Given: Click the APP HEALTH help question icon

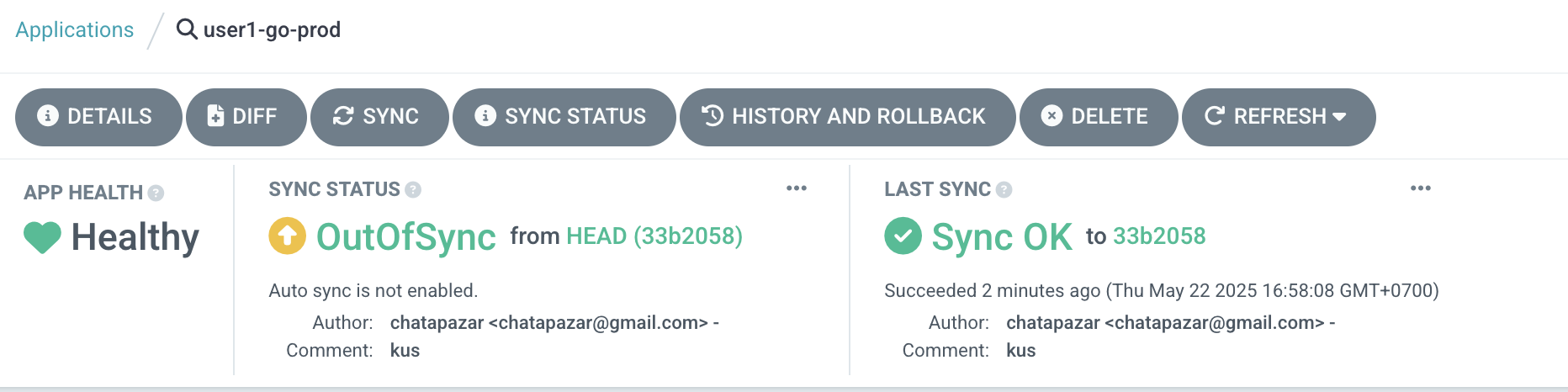Looking at the screenshot, I should tap(156, 193).
